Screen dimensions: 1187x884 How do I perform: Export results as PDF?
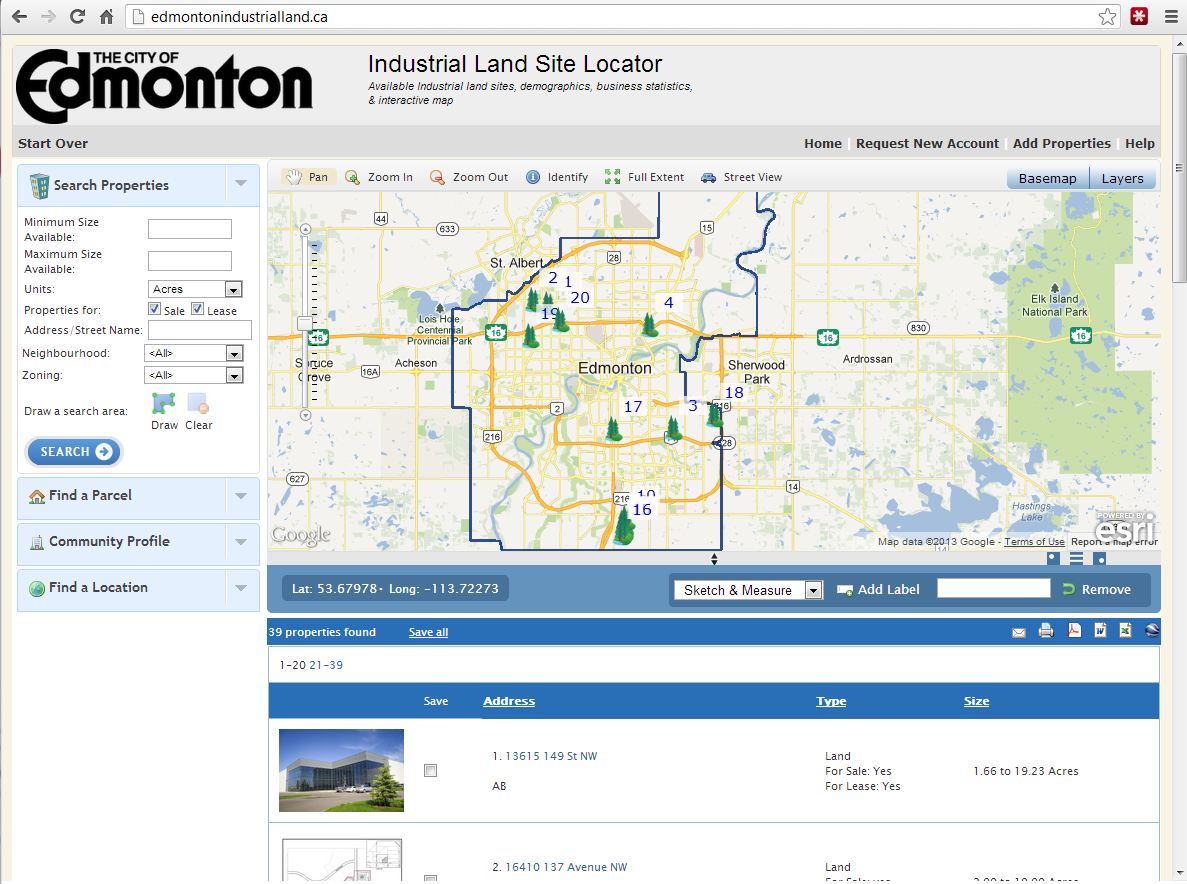point(1074,630)
